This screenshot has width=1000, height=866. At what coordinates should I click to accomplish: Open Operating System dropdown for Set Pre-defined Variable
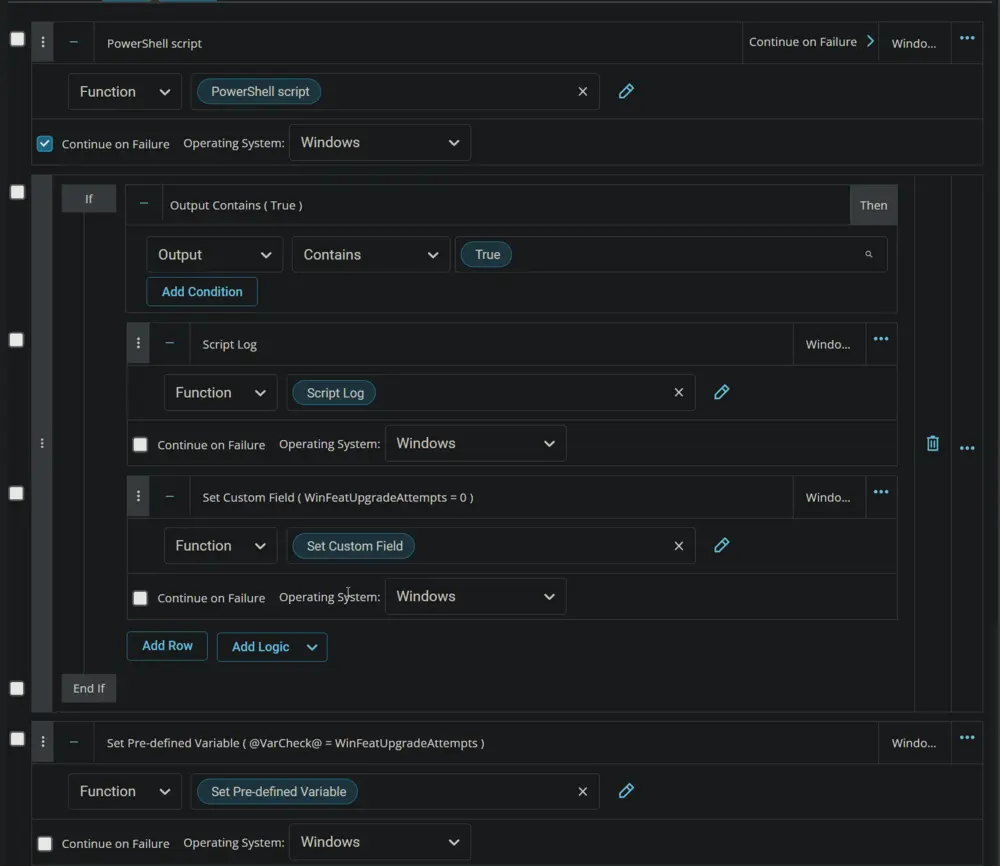click(x=380, y=842)
